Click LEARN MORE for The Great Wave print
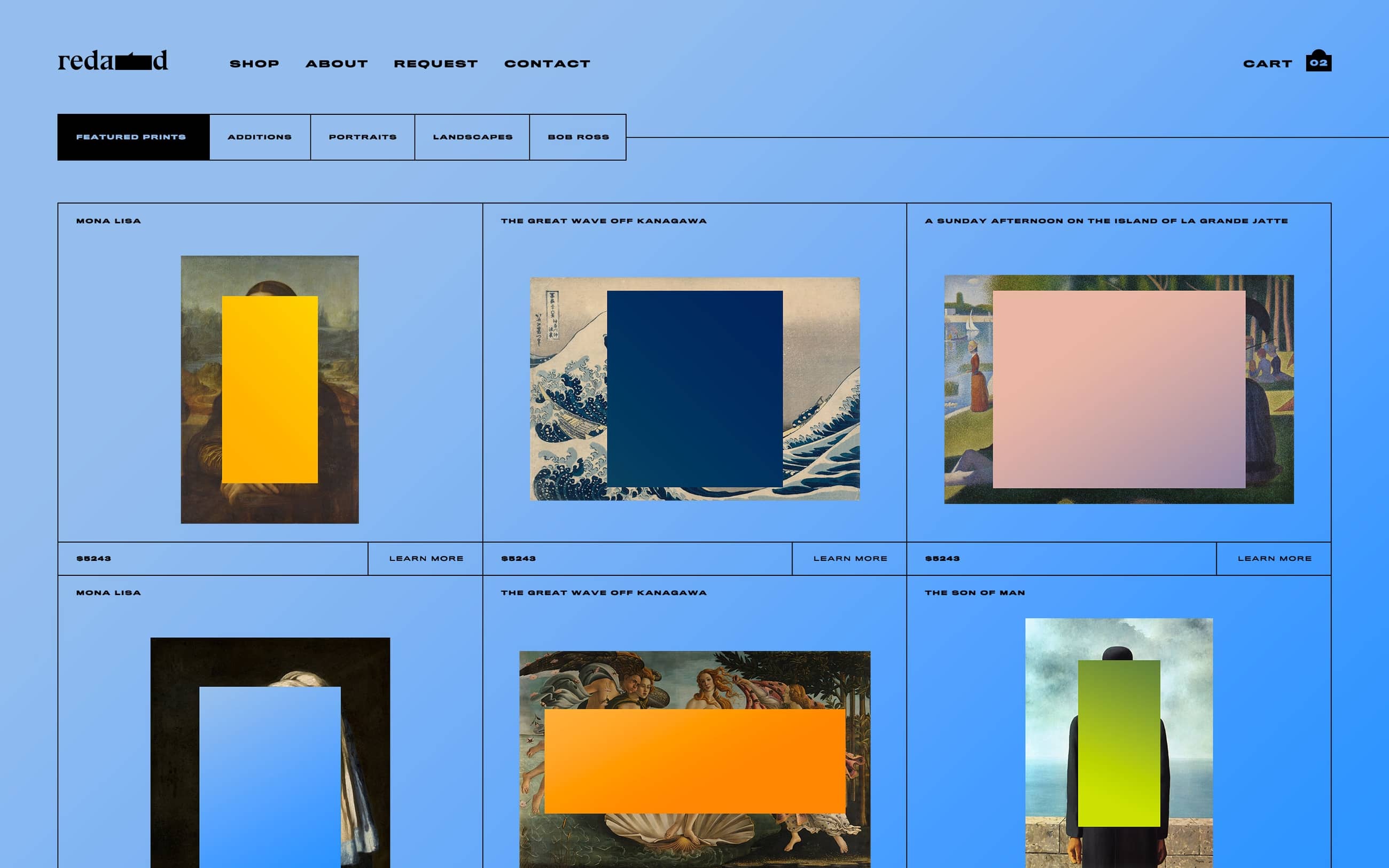Image resolution: width=1389 pixels, height=868 pixels. 850,558
